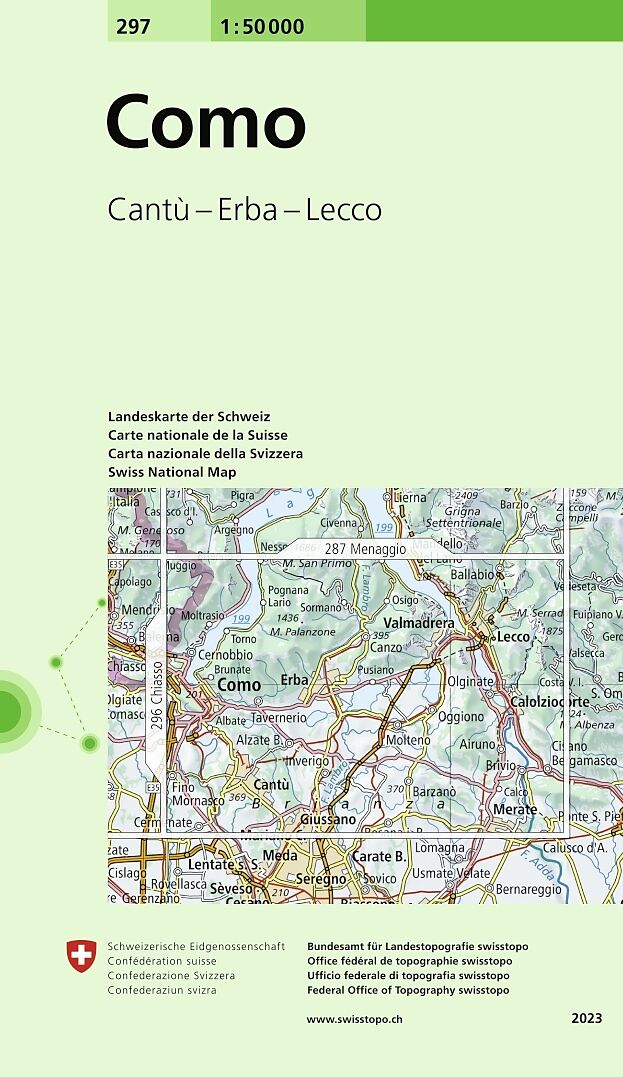
Task: Click Lecco city label on the map
Action: pos(513,637)
